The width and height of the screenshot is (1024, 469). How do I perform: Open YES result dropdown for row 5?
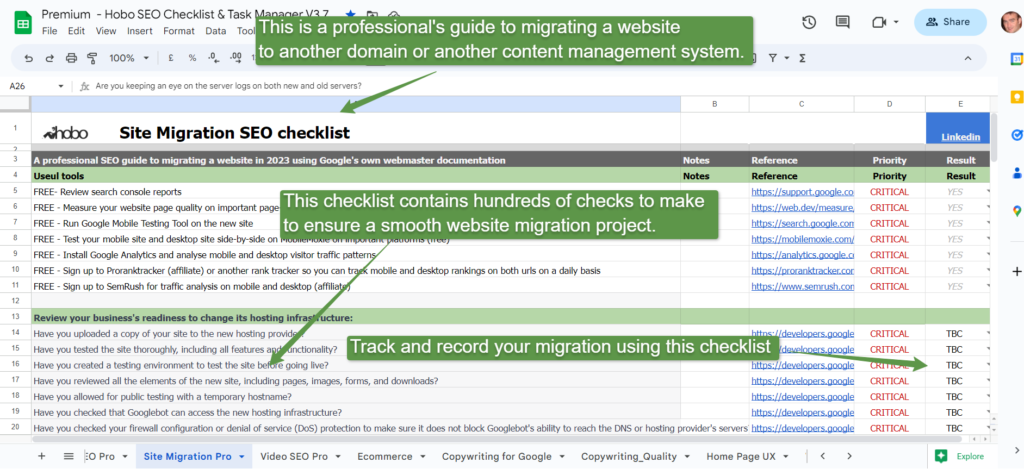[x=987, y=192]
